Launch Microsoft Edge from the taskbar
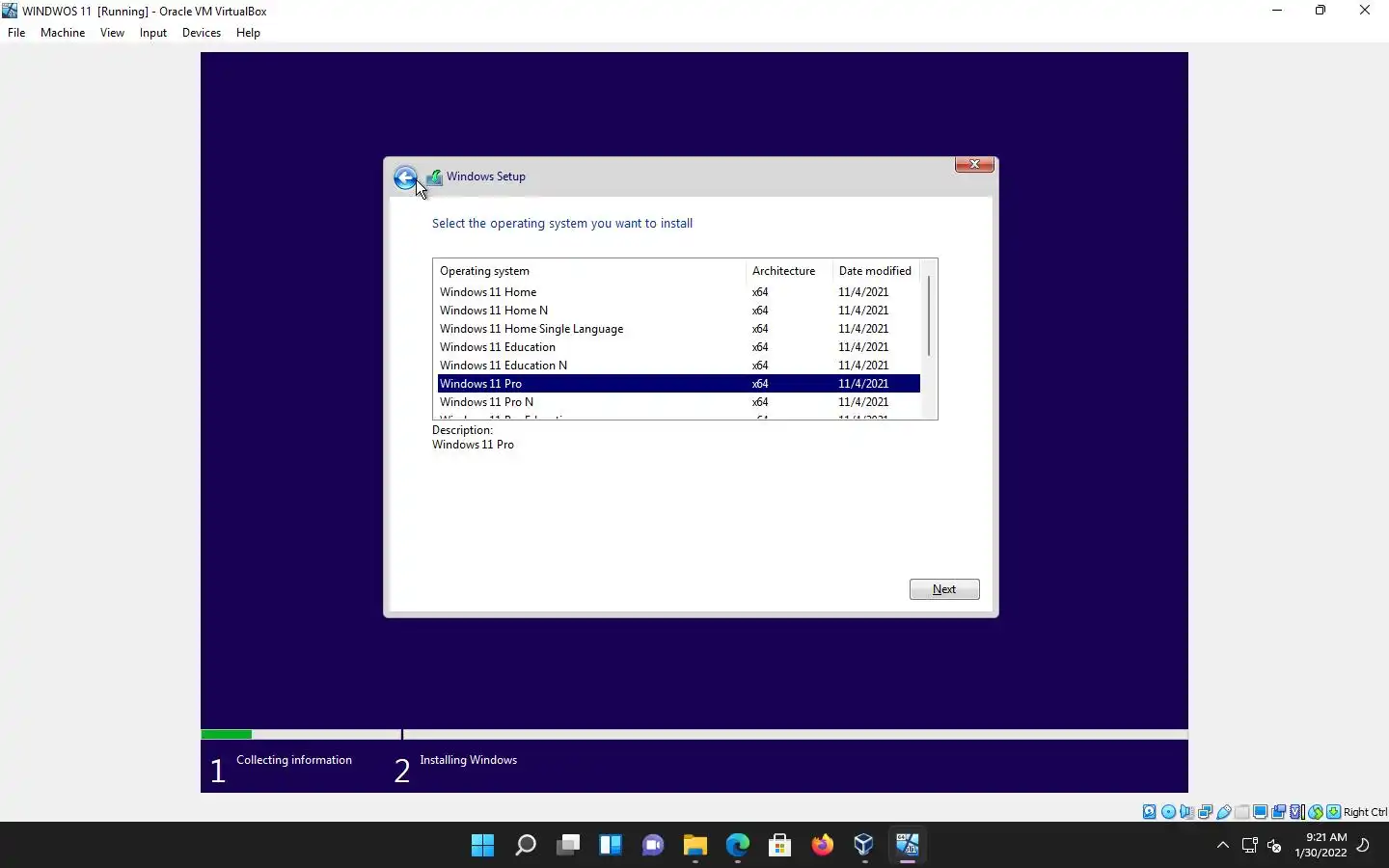This screenshot has width=1389, height=868. coord(738,846)
